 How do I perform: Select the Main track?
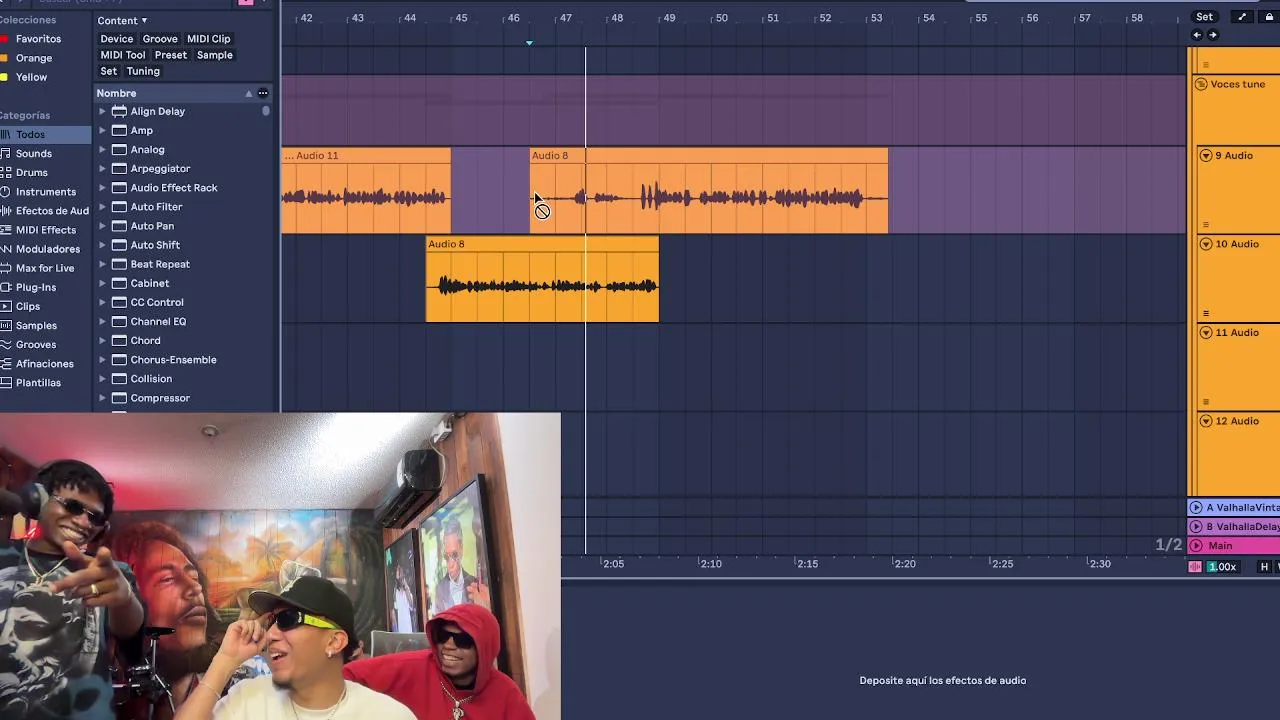pos(1234,546)
